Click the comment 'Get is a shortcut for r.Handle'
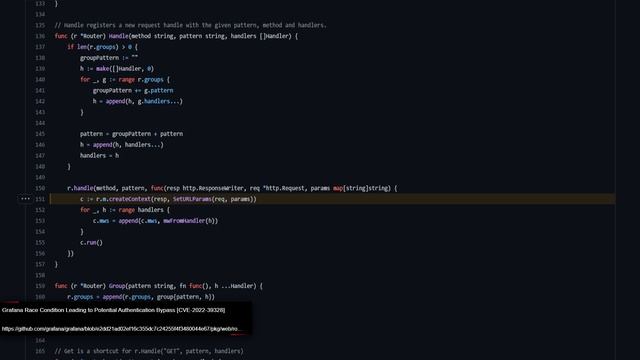 (x=149, y=351)
